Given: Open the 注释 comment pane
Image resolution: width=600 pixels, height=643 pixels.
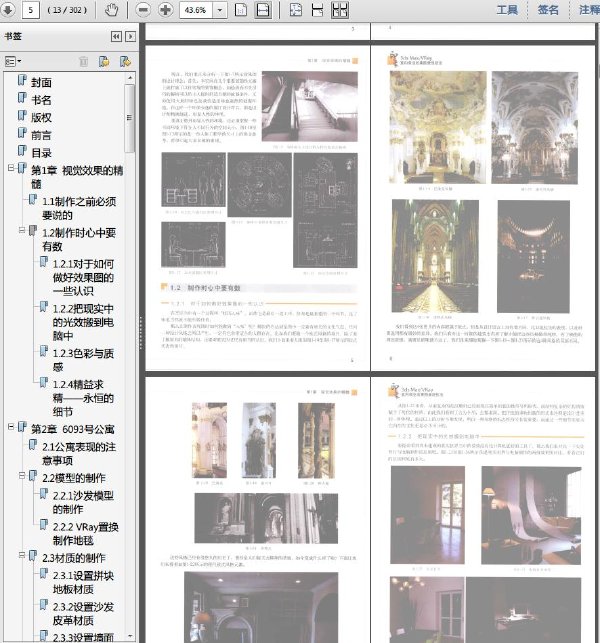Looking at the screenshot, I should (x=589, y=10).
